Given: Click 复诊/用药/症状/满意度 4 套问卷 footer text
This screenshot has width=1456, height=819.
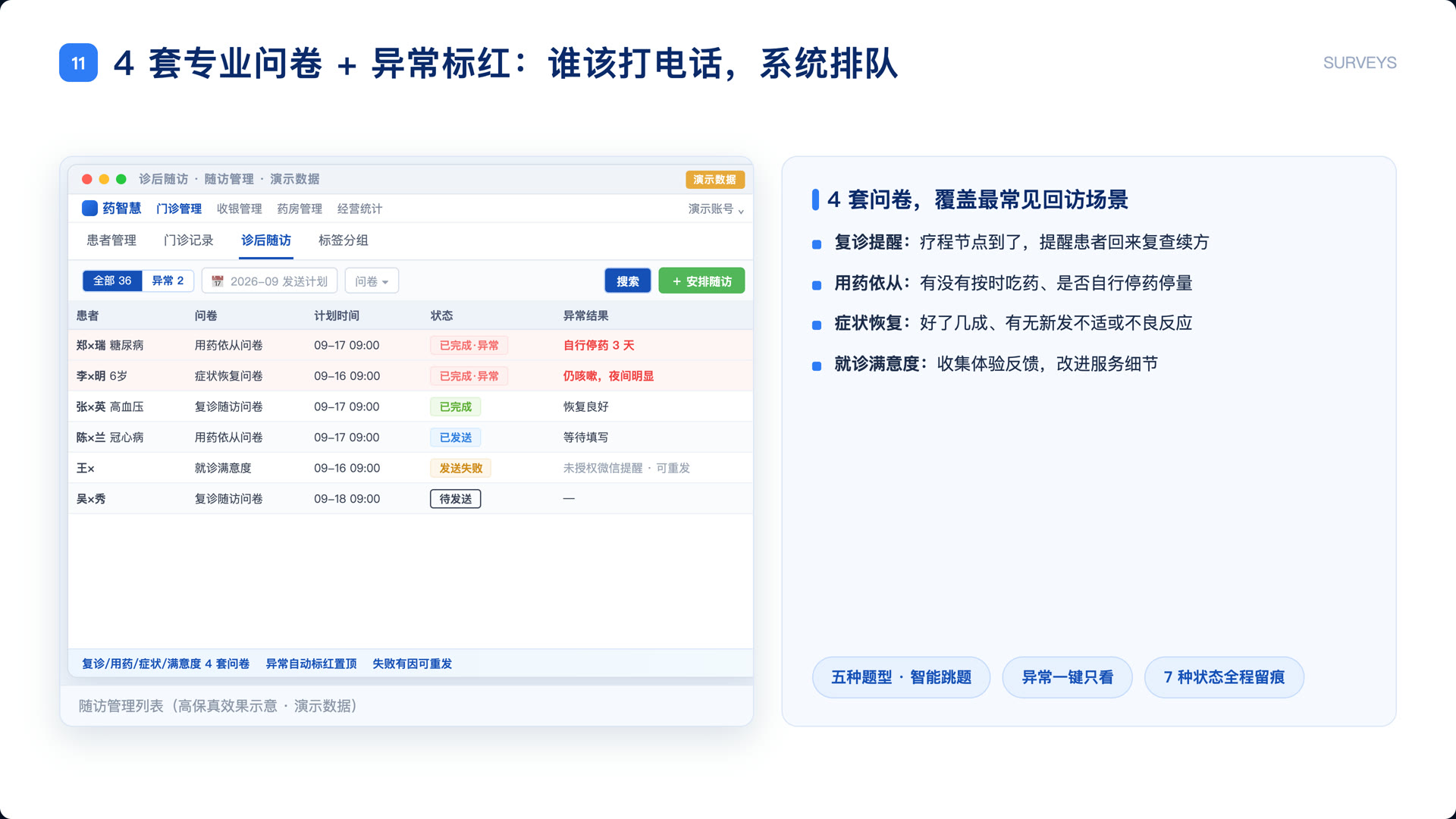Looking at the screenshot, I should pyautogui.click(x=166, y=664).
